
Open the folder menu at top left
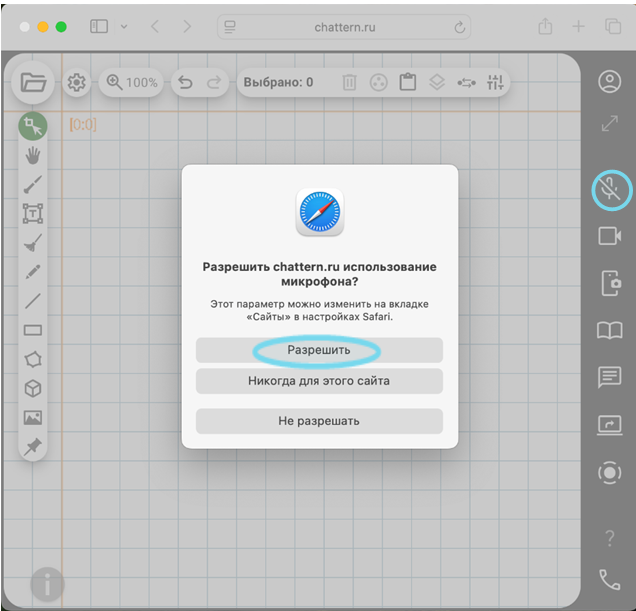tap(33, 82)
